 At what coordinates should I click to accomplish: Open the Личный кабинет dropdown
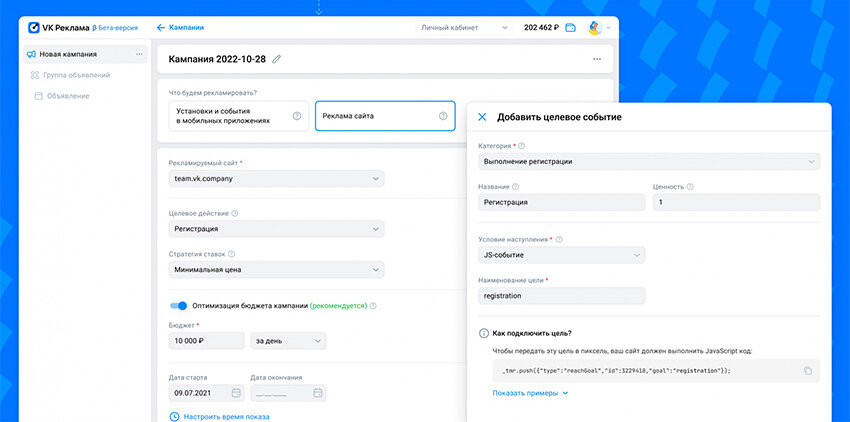(x=464, y=28)
